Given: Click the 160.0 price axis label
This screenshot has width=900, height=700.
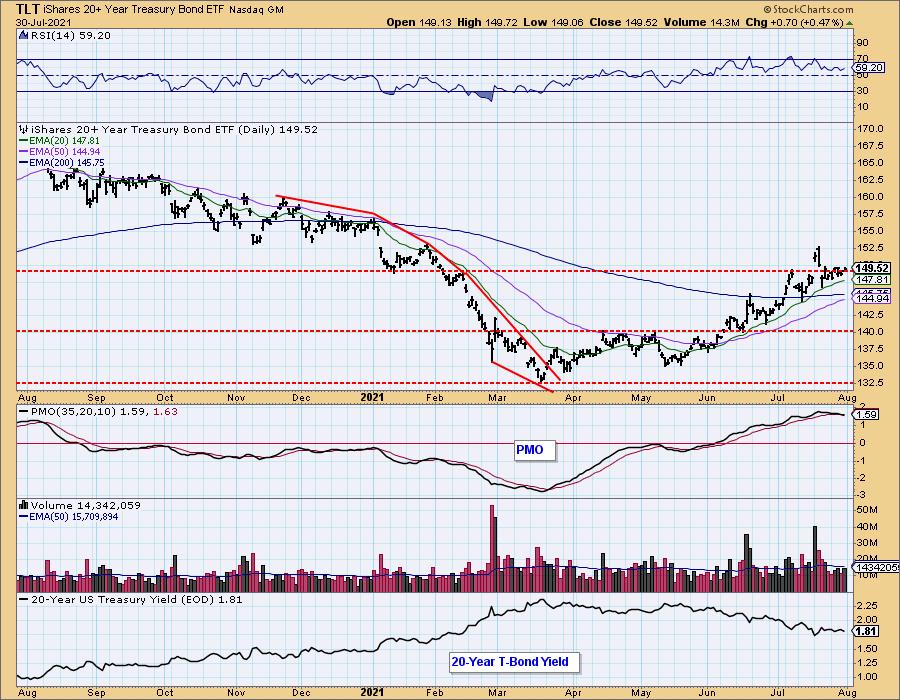Looking at the screenshot, I should (870, 196).
